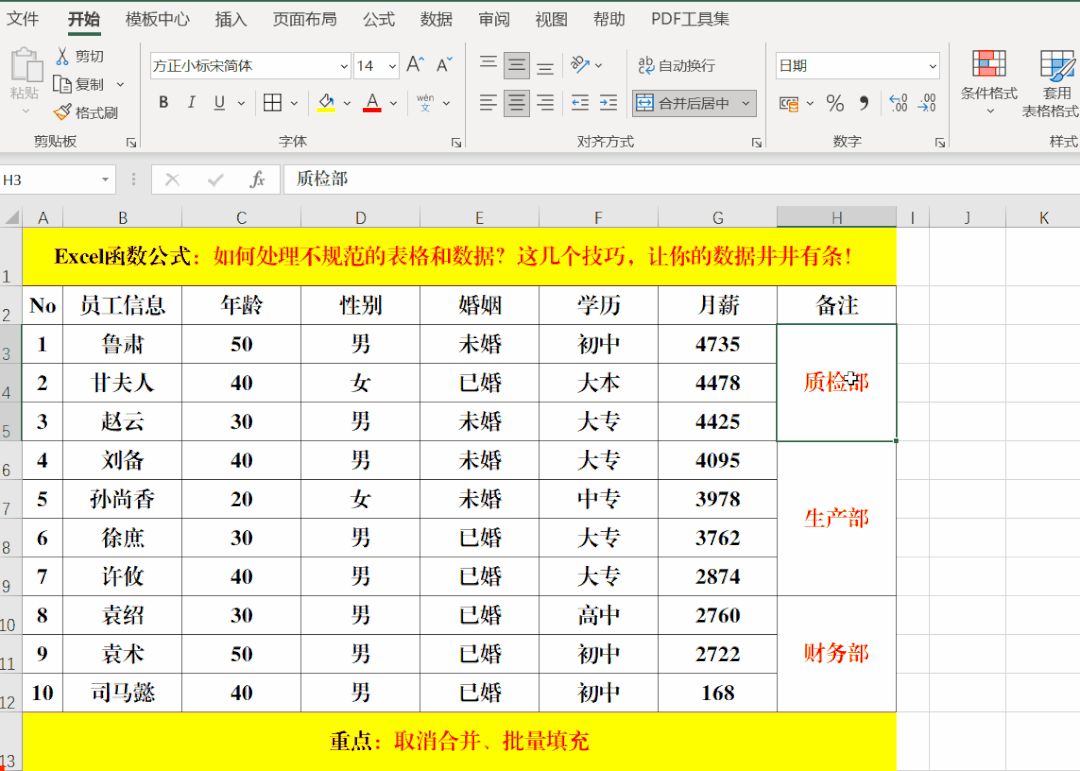Click the Borders grid icon
Image resolution: width=1080 pixels, height=771 pixels.
273,103
